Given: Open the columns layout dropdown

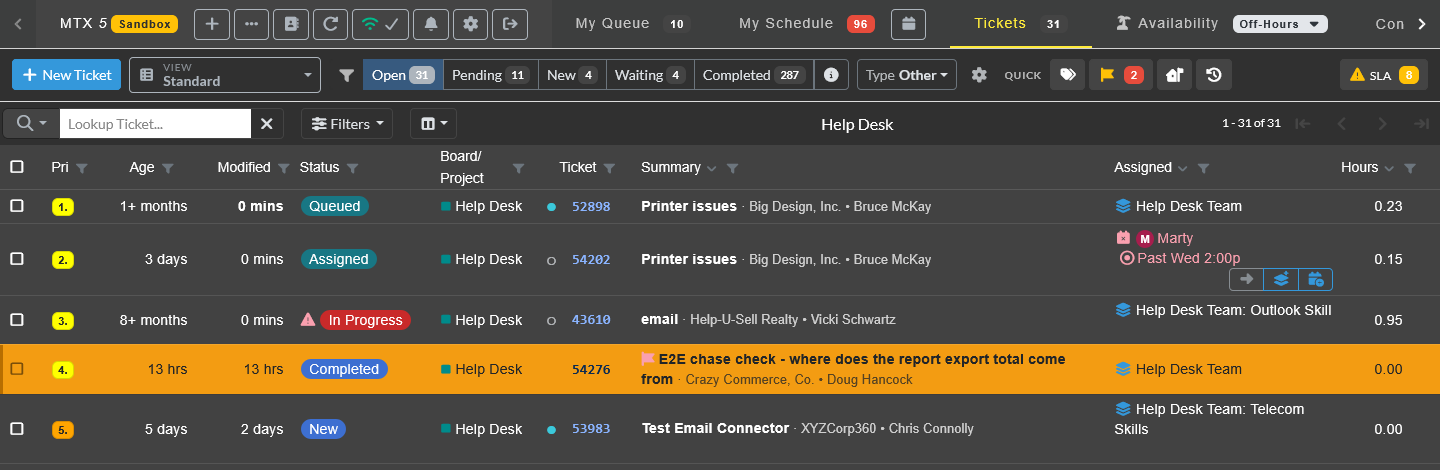Looking at the screenshot, I should tap(433, 124).
